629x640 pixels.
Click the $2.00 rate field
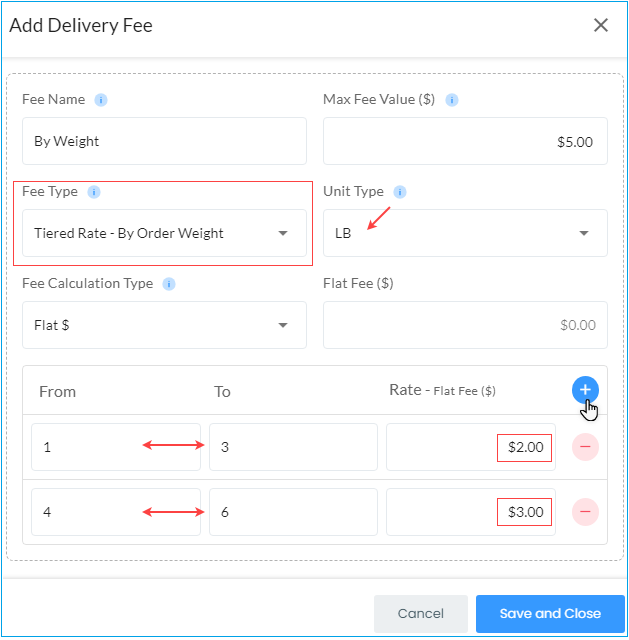click(x=471, y=447)
